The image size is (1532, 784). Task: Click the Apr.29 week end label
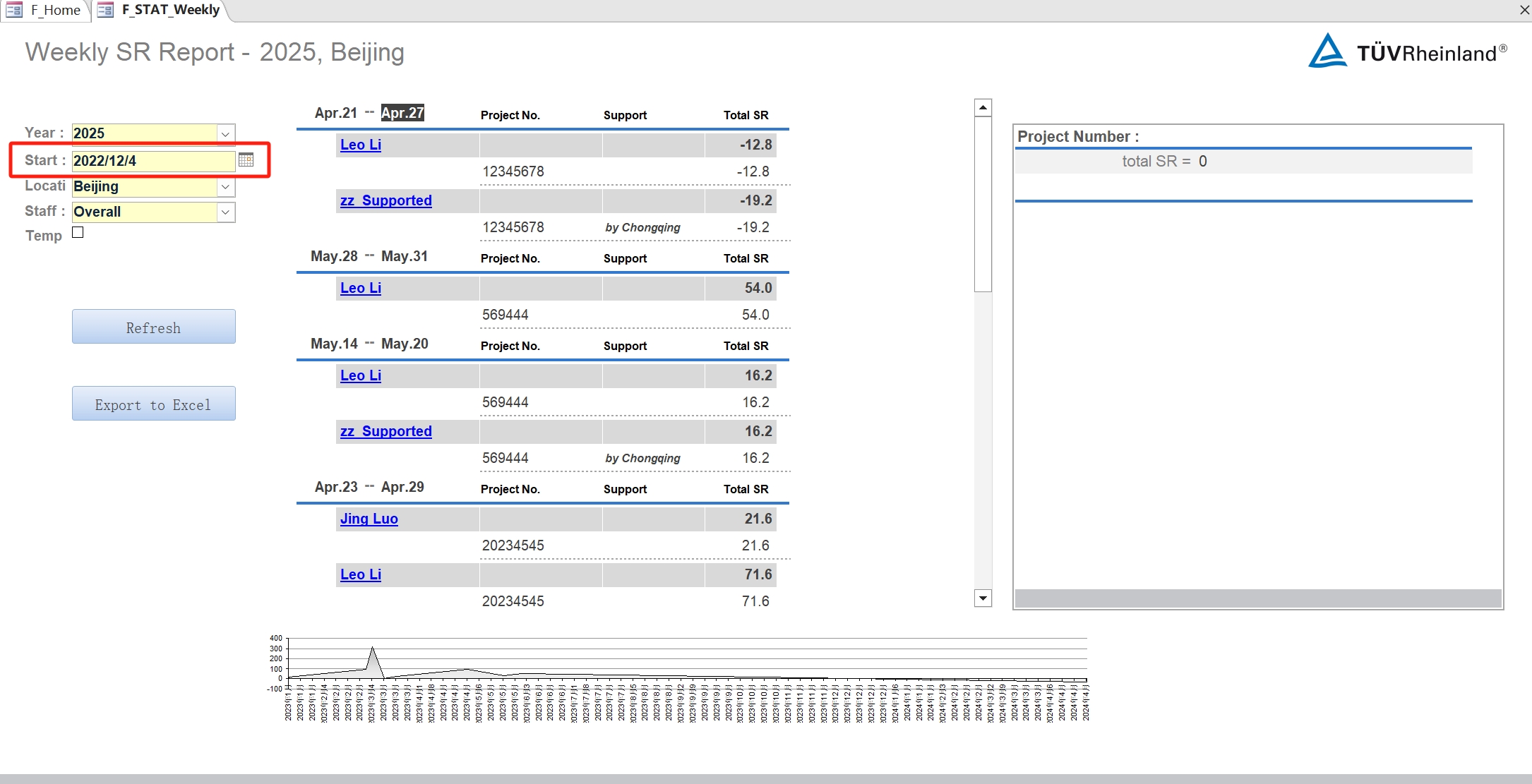(x=402, y=487)
